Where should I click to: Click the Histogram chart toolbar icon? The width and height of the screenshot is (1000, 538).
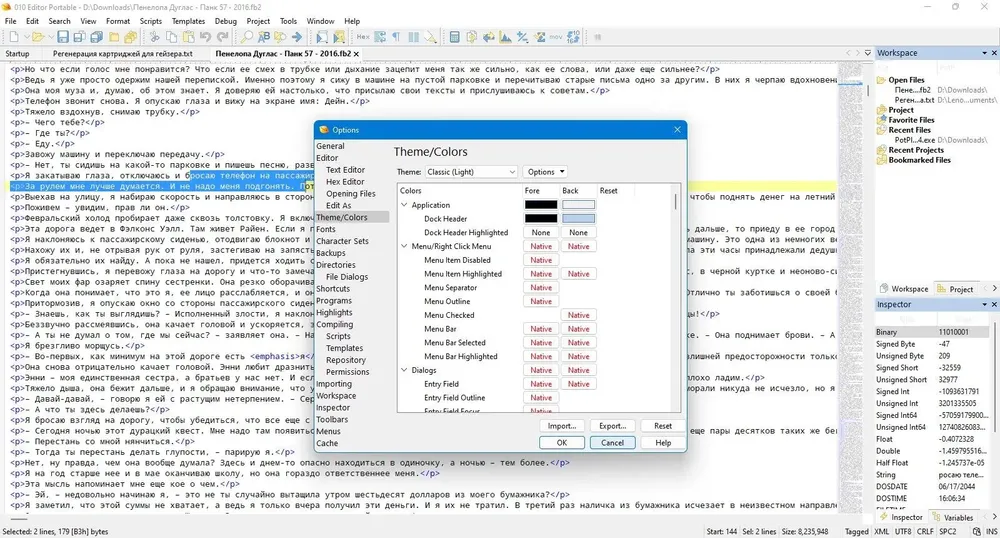505,37
